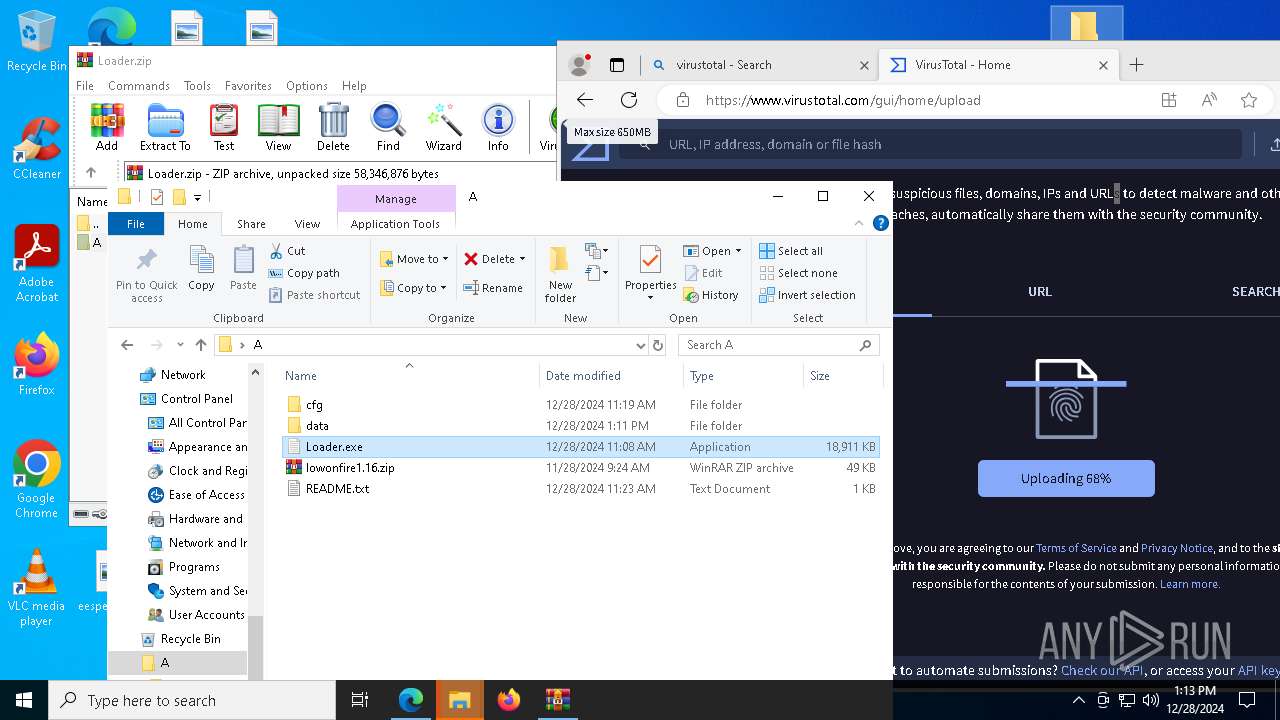Screen dimensions: 1280x720
Task: Select Loader.exe file
Action: (x=580, y=447)
